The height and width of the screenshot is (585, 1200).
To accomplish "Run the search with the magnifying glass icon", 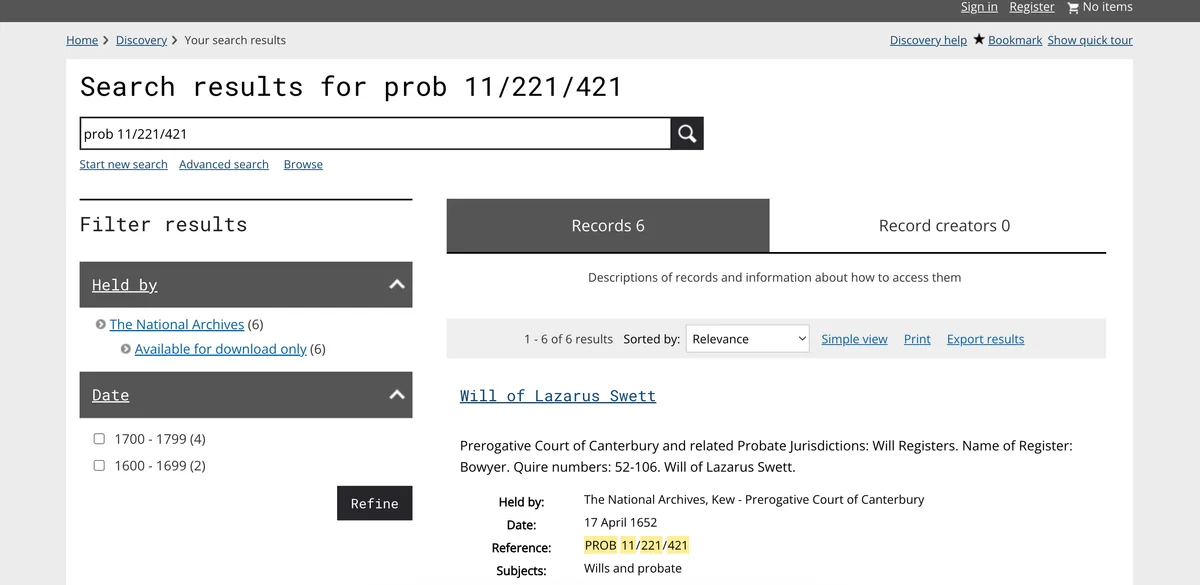I will 686,132.
